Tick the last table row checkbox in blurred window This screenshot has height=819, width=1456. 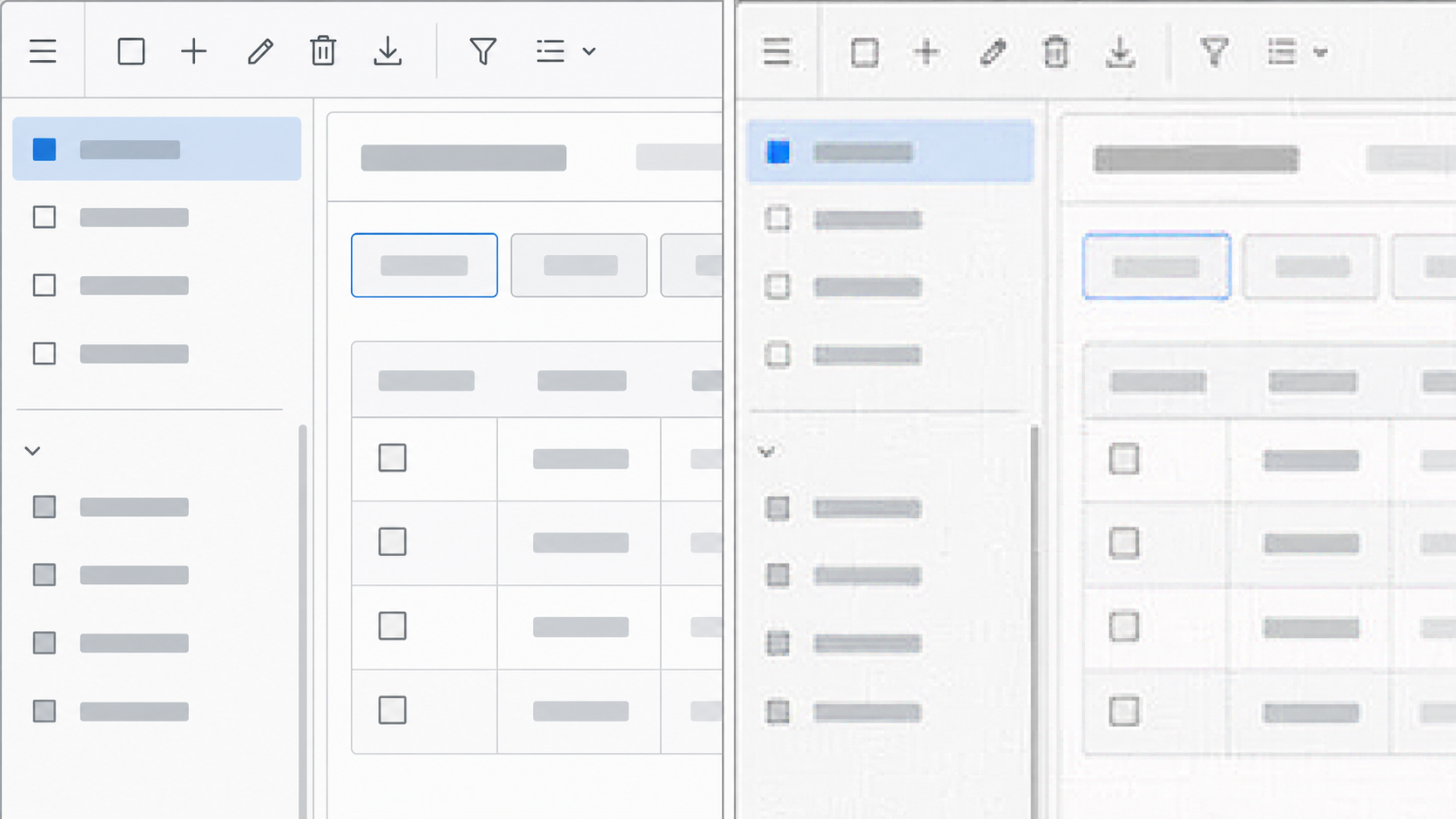tap(1124, 711)
